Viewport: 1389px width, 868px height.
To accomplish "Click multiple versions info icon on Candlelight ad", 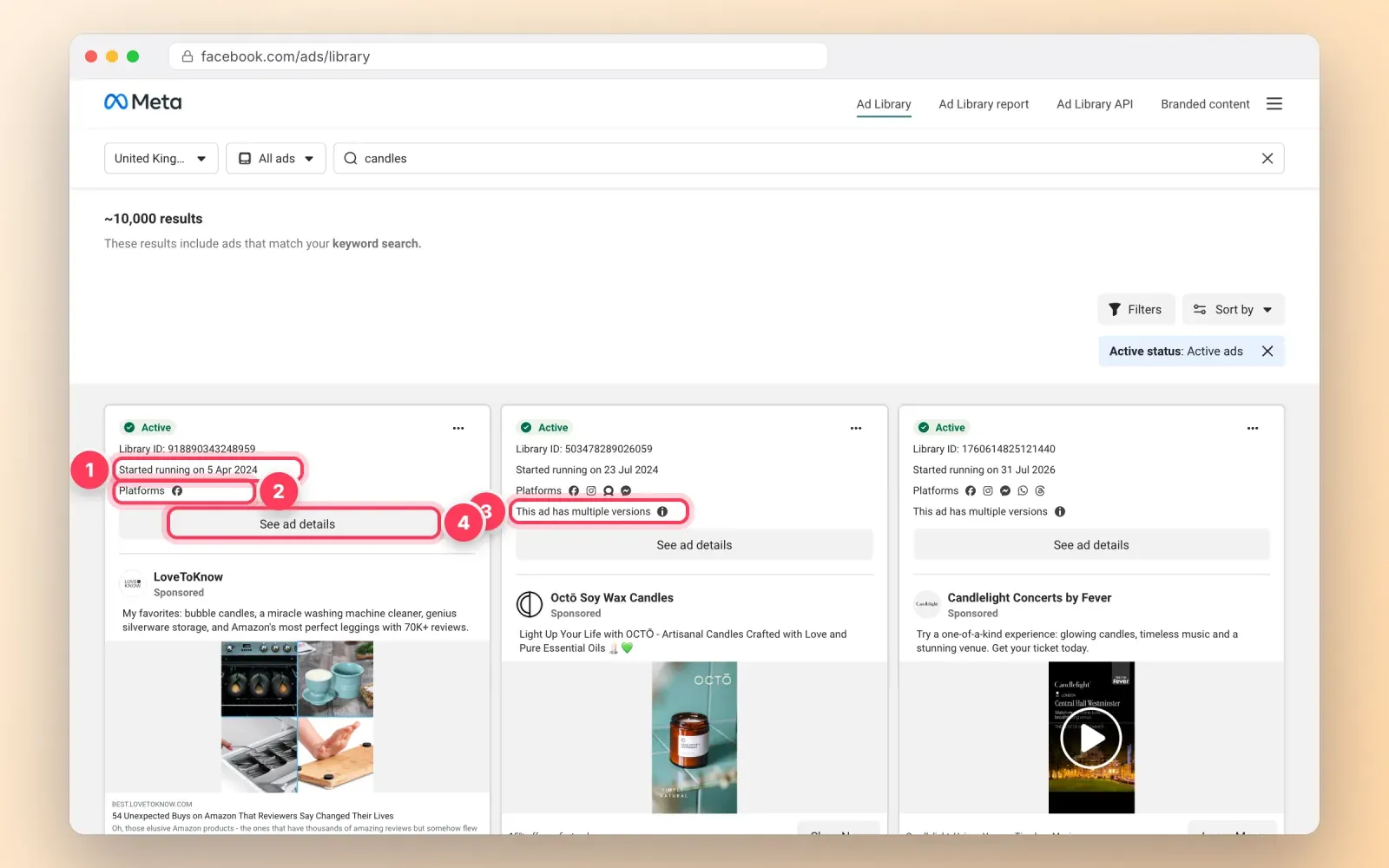I will point(1060,511).
